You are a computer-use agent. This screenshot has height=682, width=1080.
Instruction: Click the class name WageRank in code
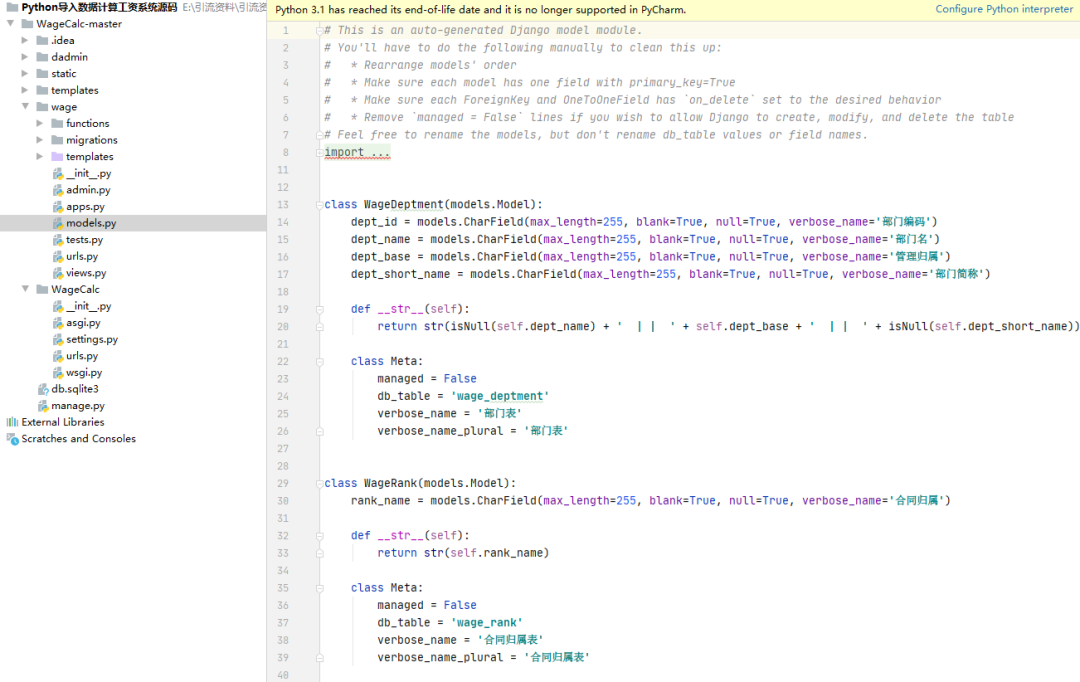click(391, 483)
